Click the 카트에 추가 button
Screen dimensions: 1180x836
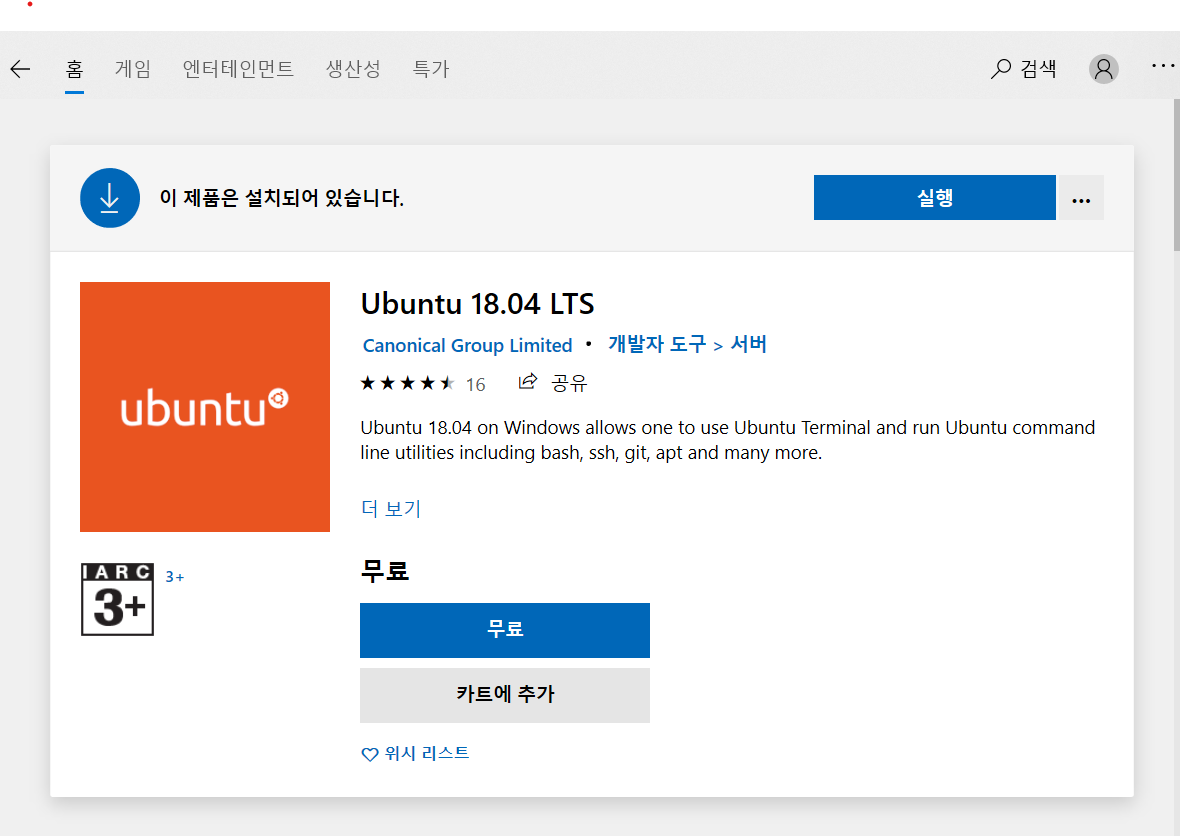coord(505,695)
